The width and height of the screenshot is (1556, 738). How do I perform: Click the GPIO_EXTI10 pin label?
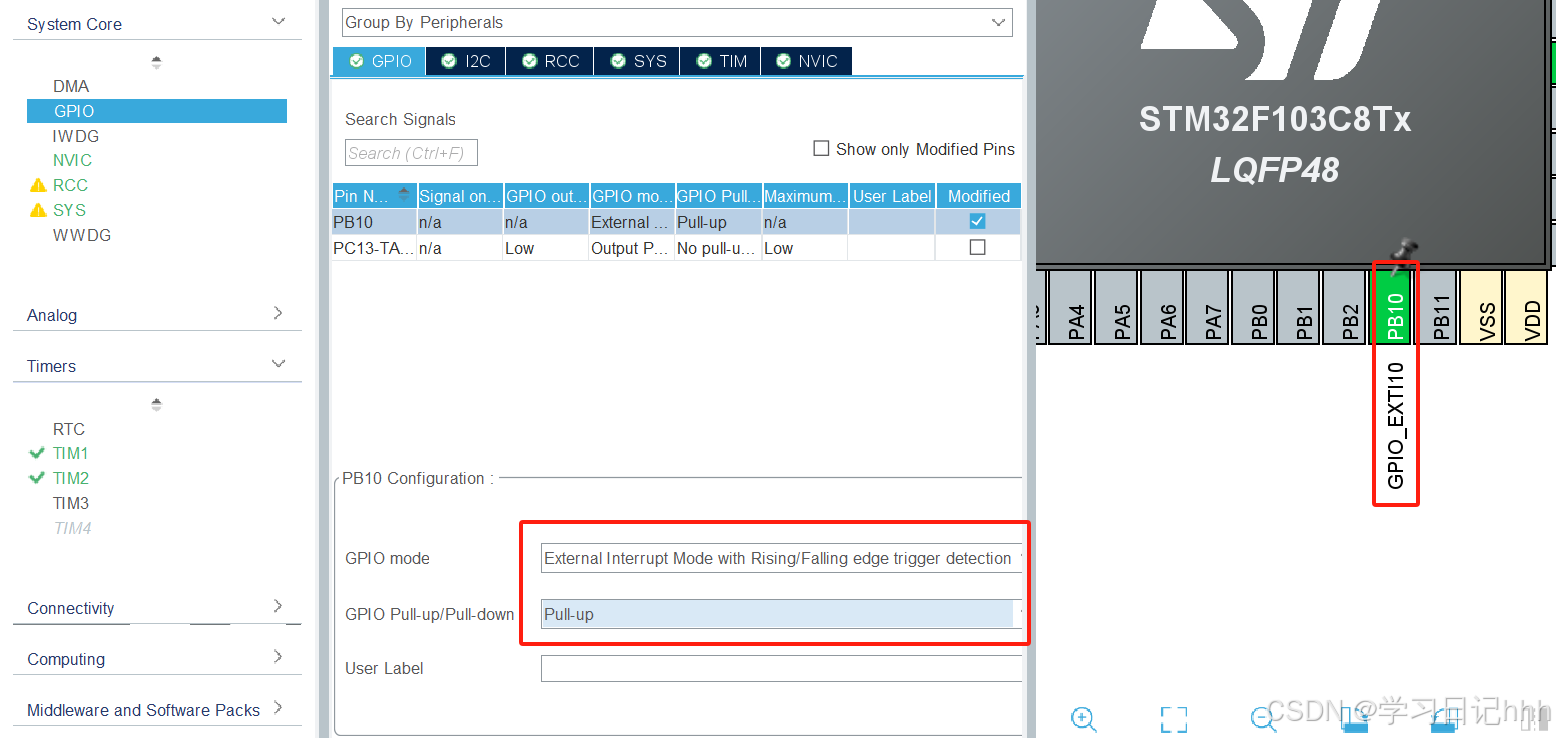(1396, 426)
